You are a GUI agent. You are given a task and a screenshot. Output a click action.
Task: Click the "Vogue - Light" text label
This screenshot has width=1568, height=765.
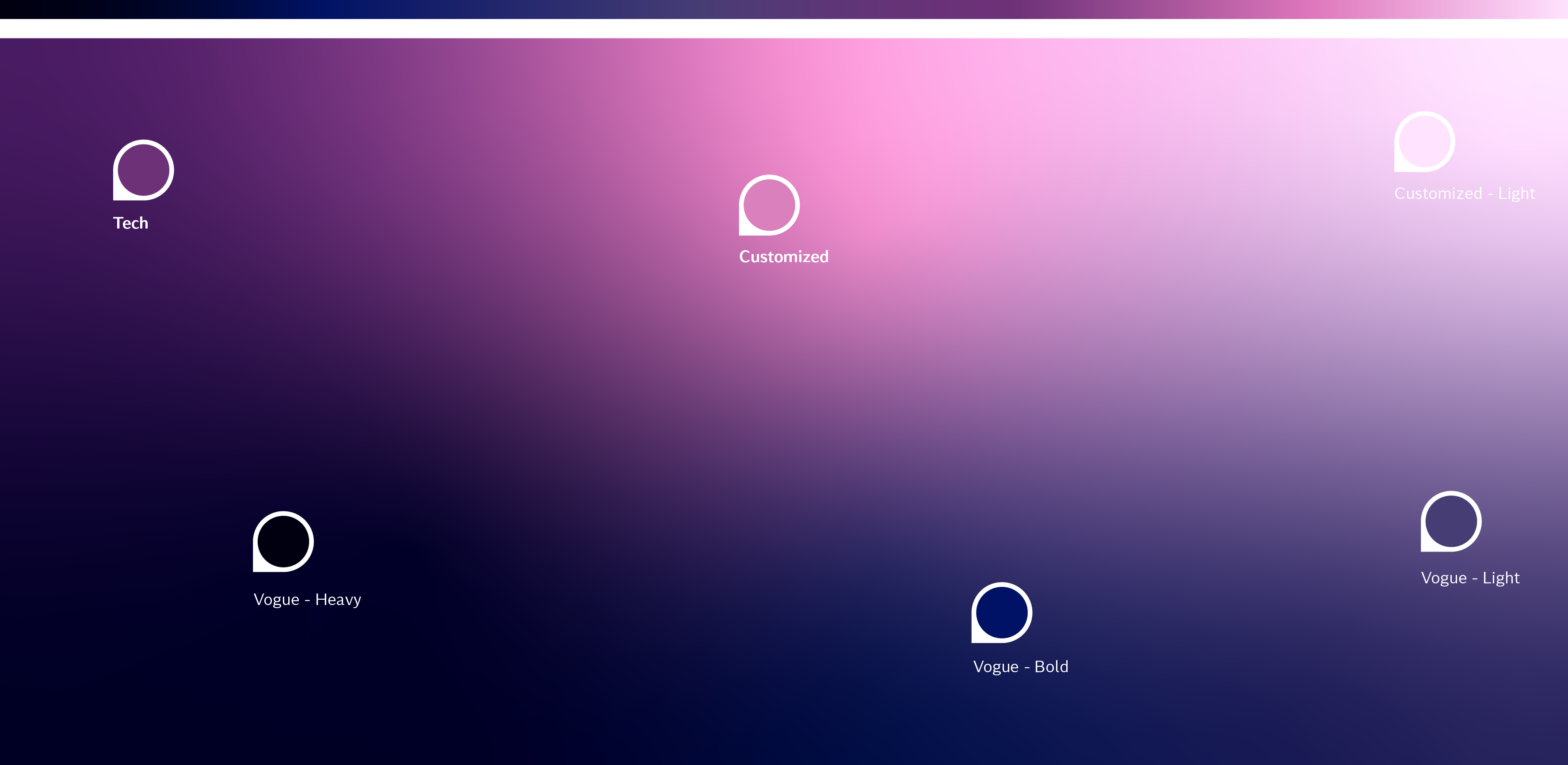[x=1470, y=578]
